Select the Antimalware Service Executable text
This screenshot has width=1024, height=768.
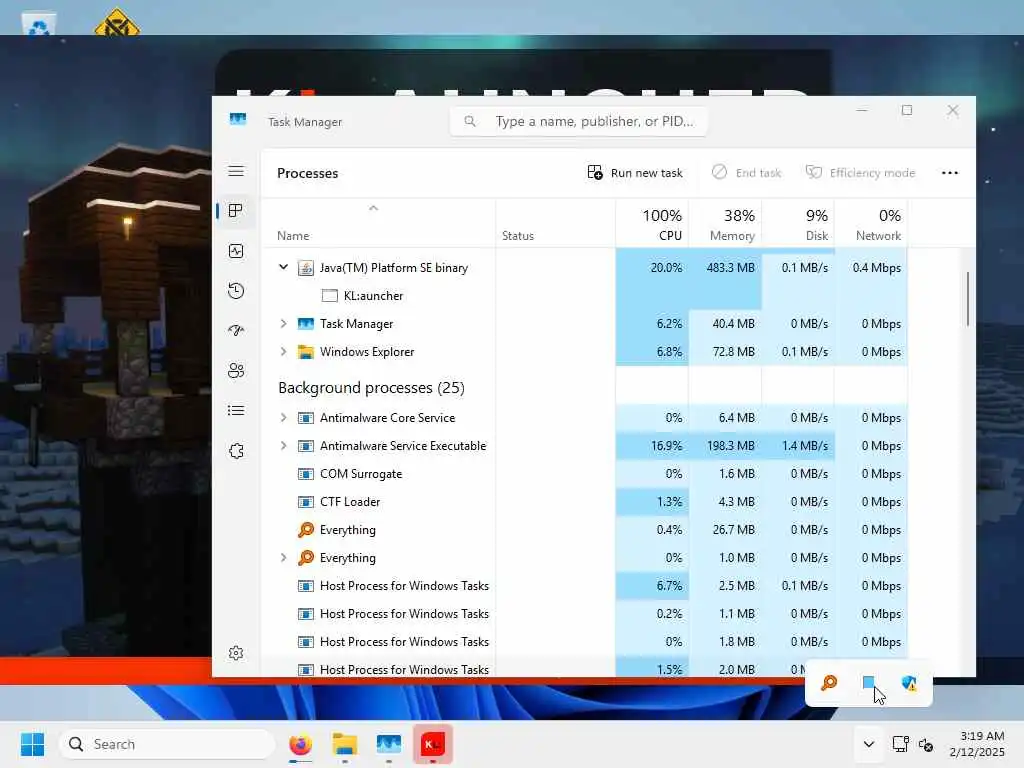point(403,446)
